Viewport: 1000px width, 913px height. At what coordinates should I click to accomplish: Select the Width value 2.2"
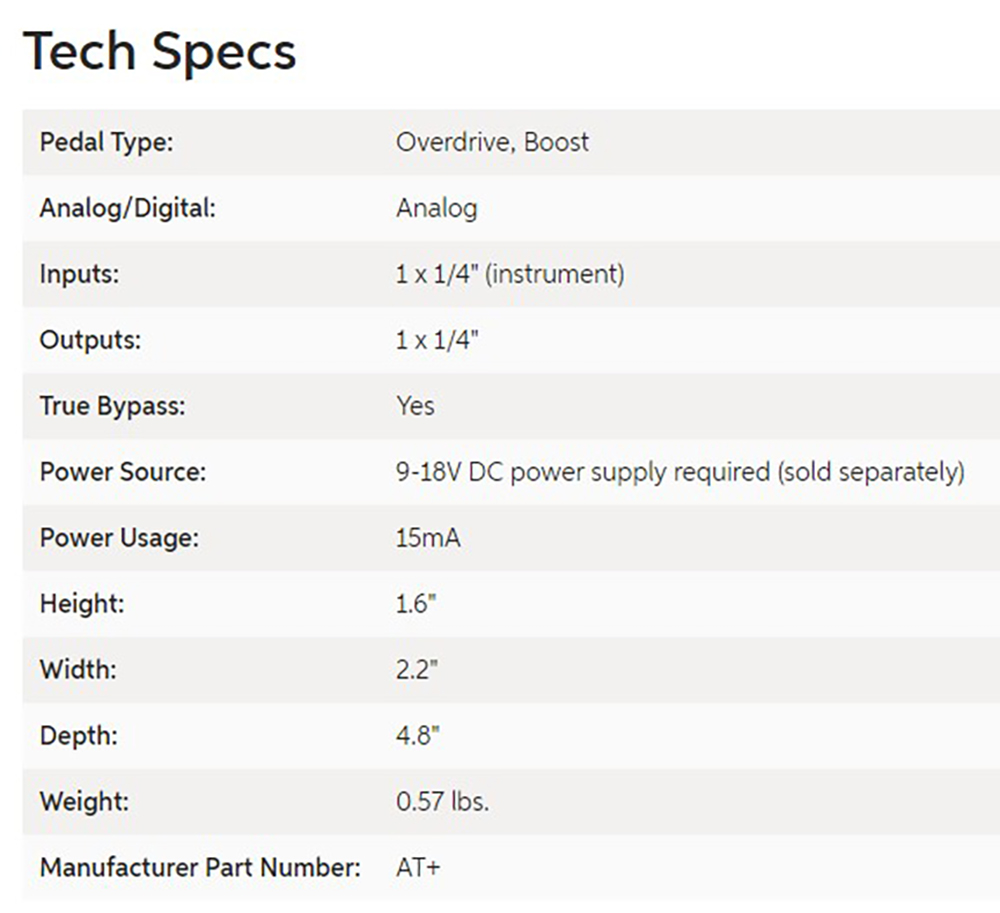[x=417, y=670]
